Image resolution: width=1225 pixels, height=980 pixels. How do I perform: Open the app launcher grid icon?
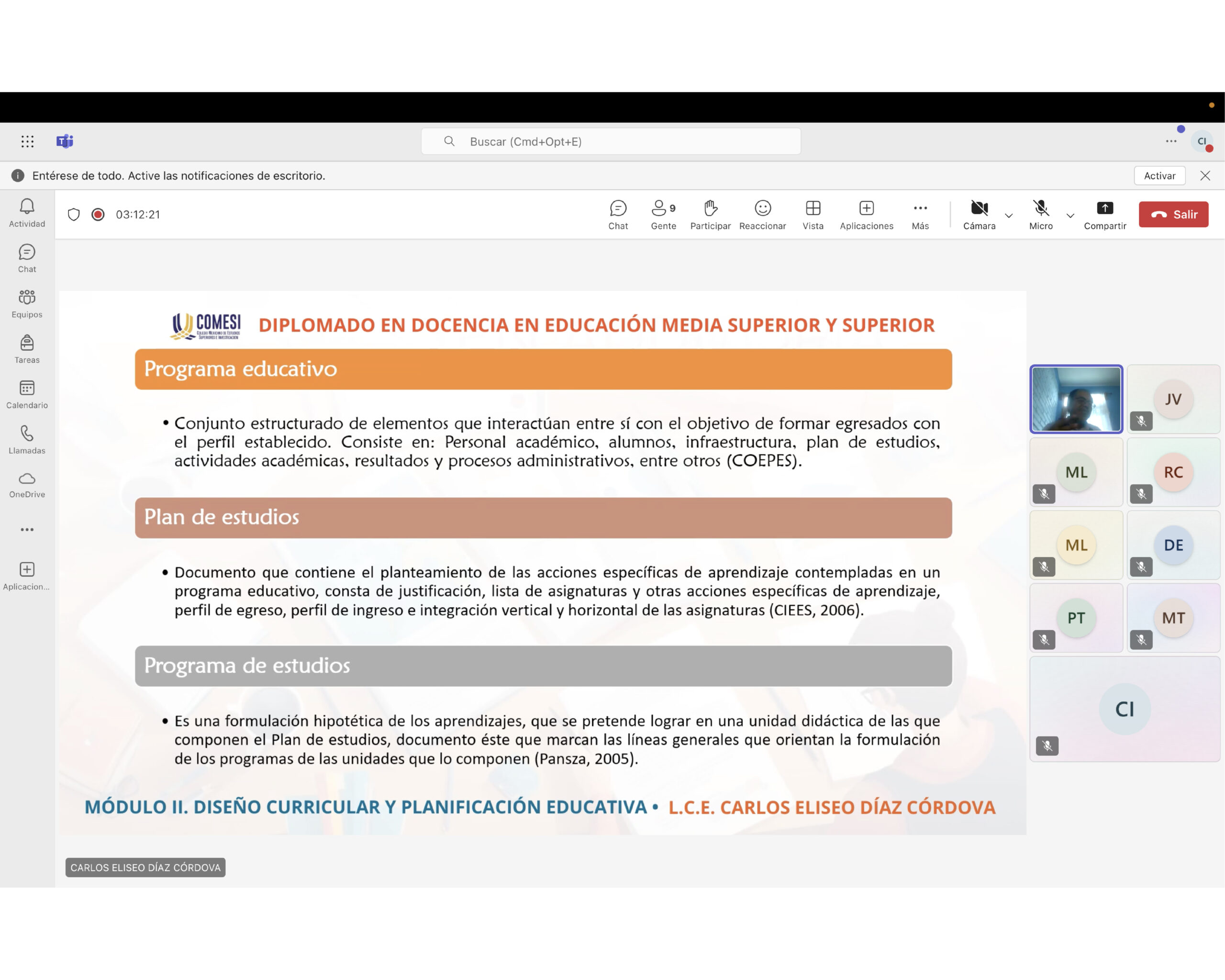point(27,142)
